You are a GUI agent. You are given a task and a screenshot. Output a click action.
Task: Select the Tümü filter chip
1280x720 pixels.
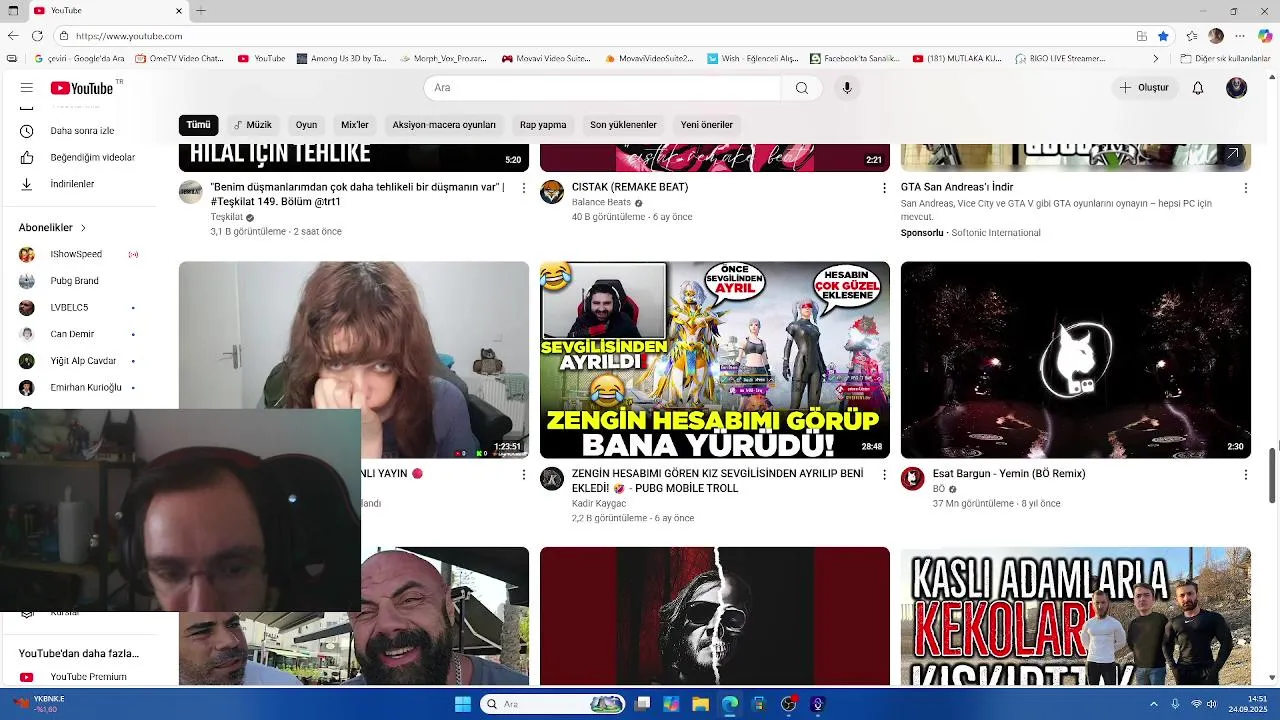click(x=198, y=125)
